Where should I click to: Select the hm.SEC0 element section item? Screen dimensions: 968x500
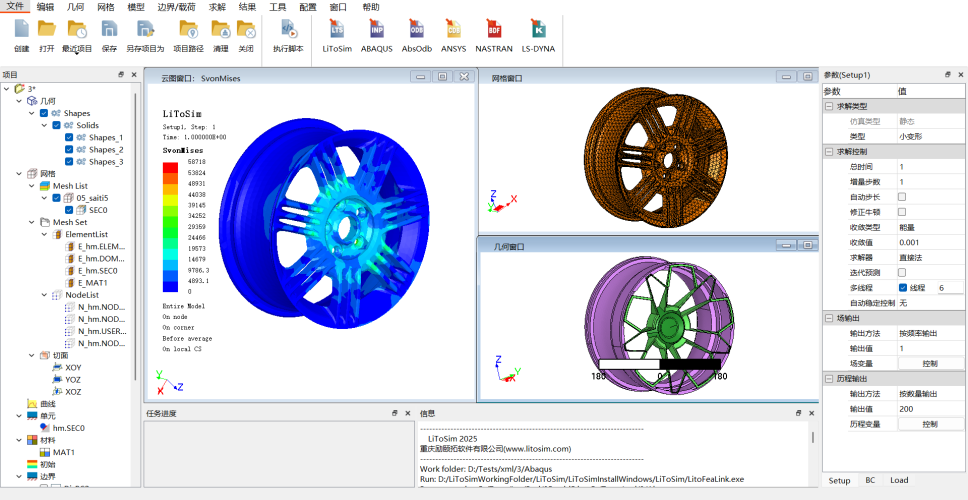(x=68, y=428)
